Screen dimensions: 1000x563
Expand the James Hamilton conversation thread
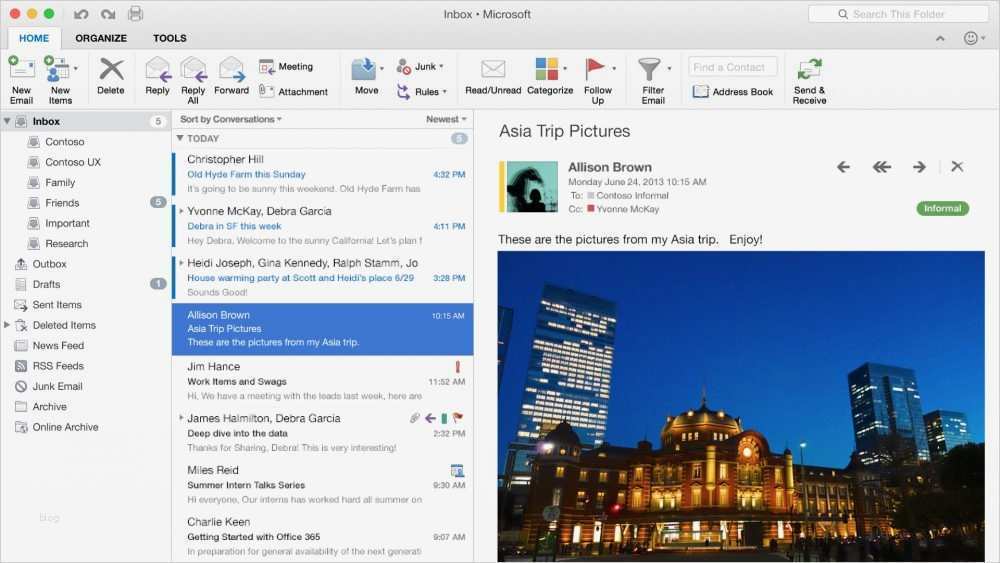click(181, 418)
